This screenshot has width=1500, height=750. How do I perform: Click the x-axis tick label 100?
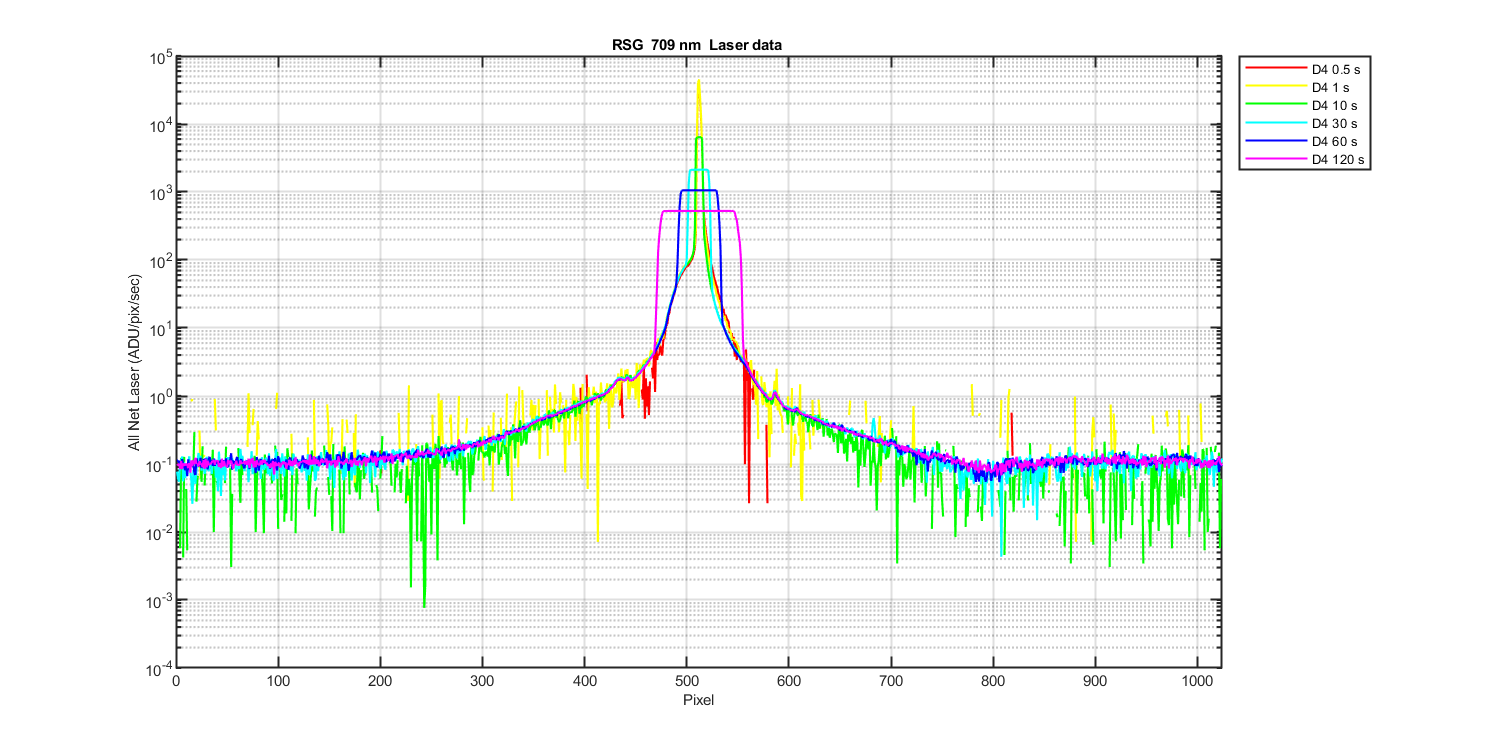pos(279,682)
